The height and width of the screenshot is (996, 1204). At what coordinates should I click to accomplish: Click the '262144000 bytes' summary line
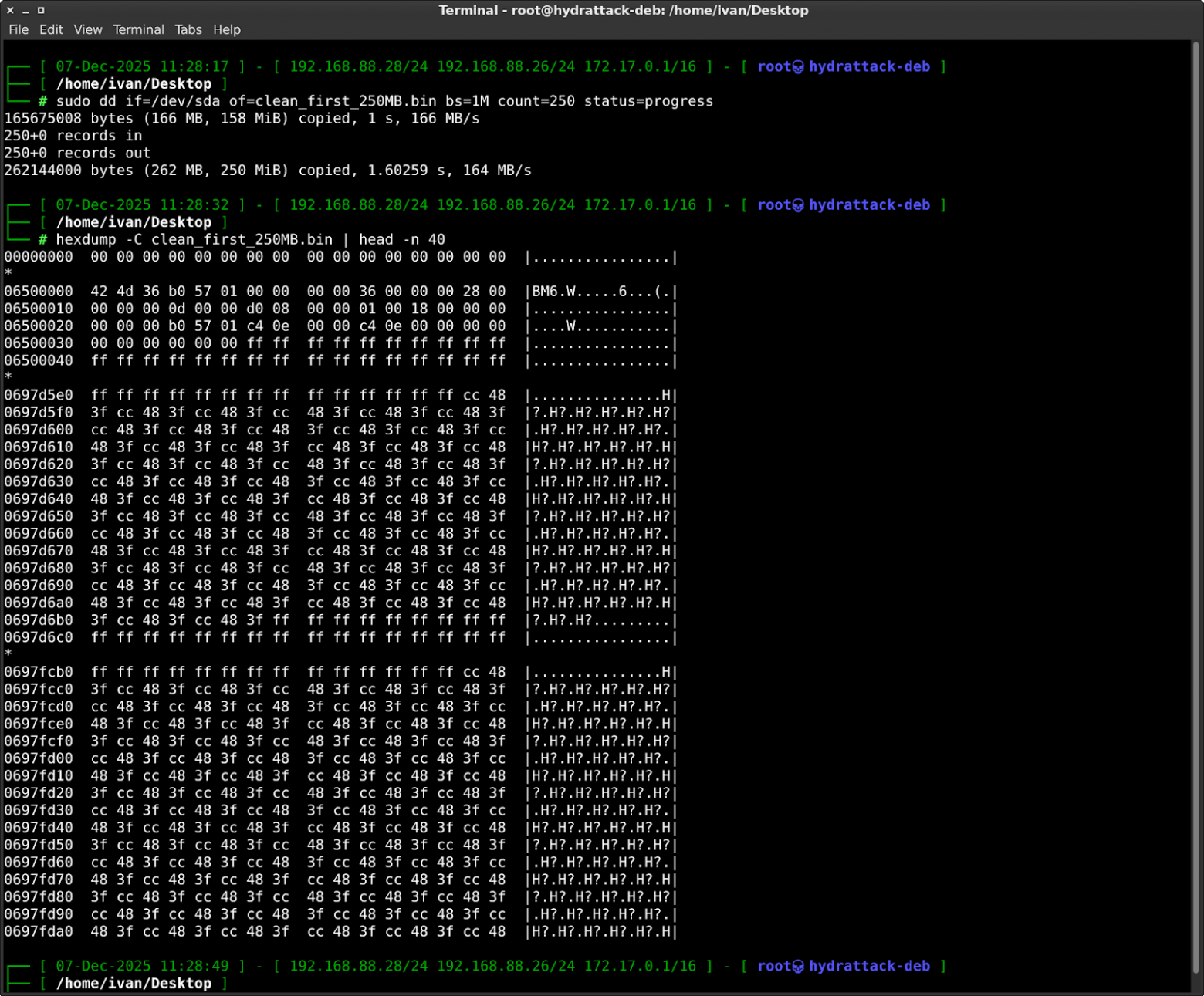(268, 170)
